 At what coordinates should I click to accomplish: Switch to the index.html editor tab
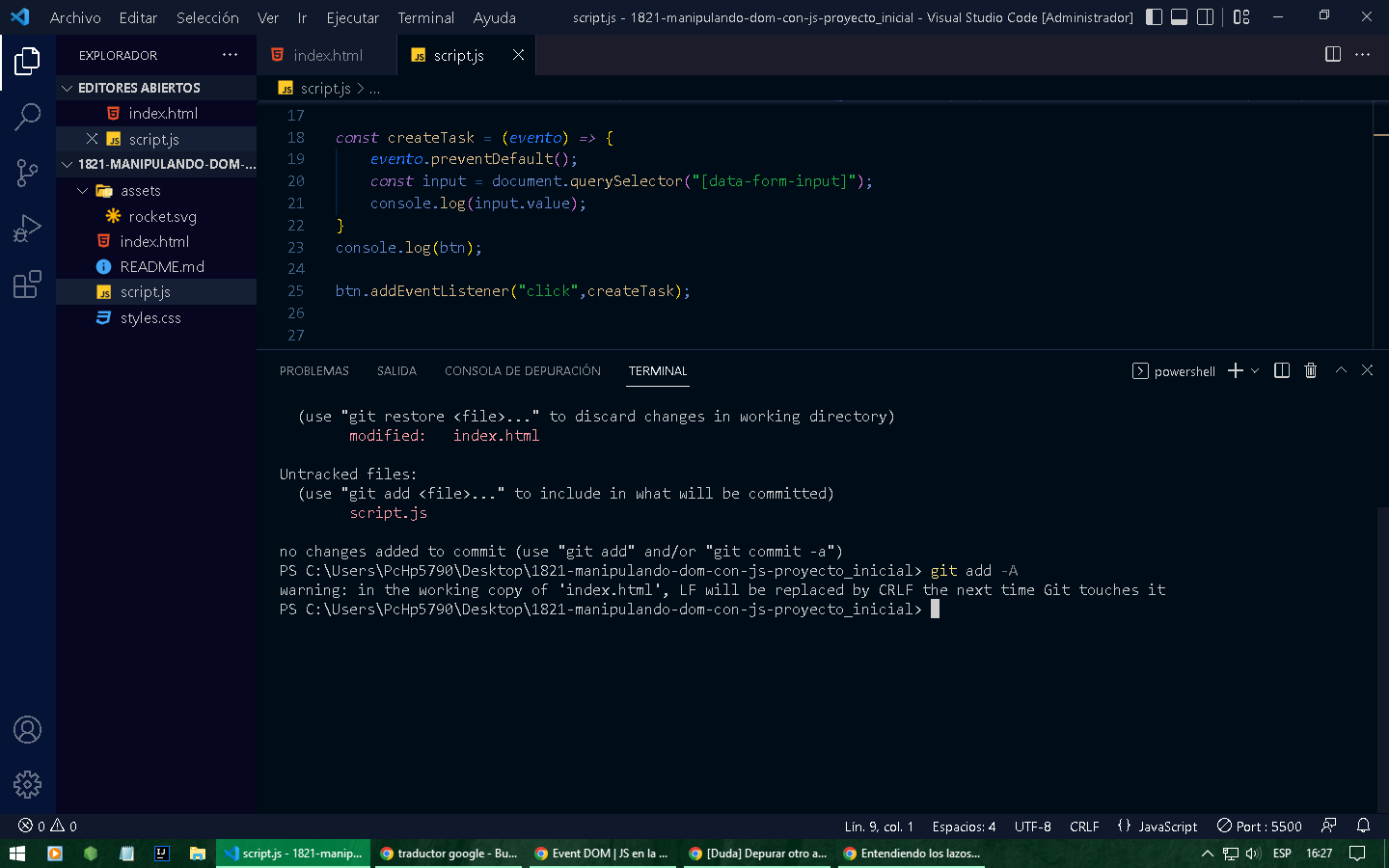327,55
